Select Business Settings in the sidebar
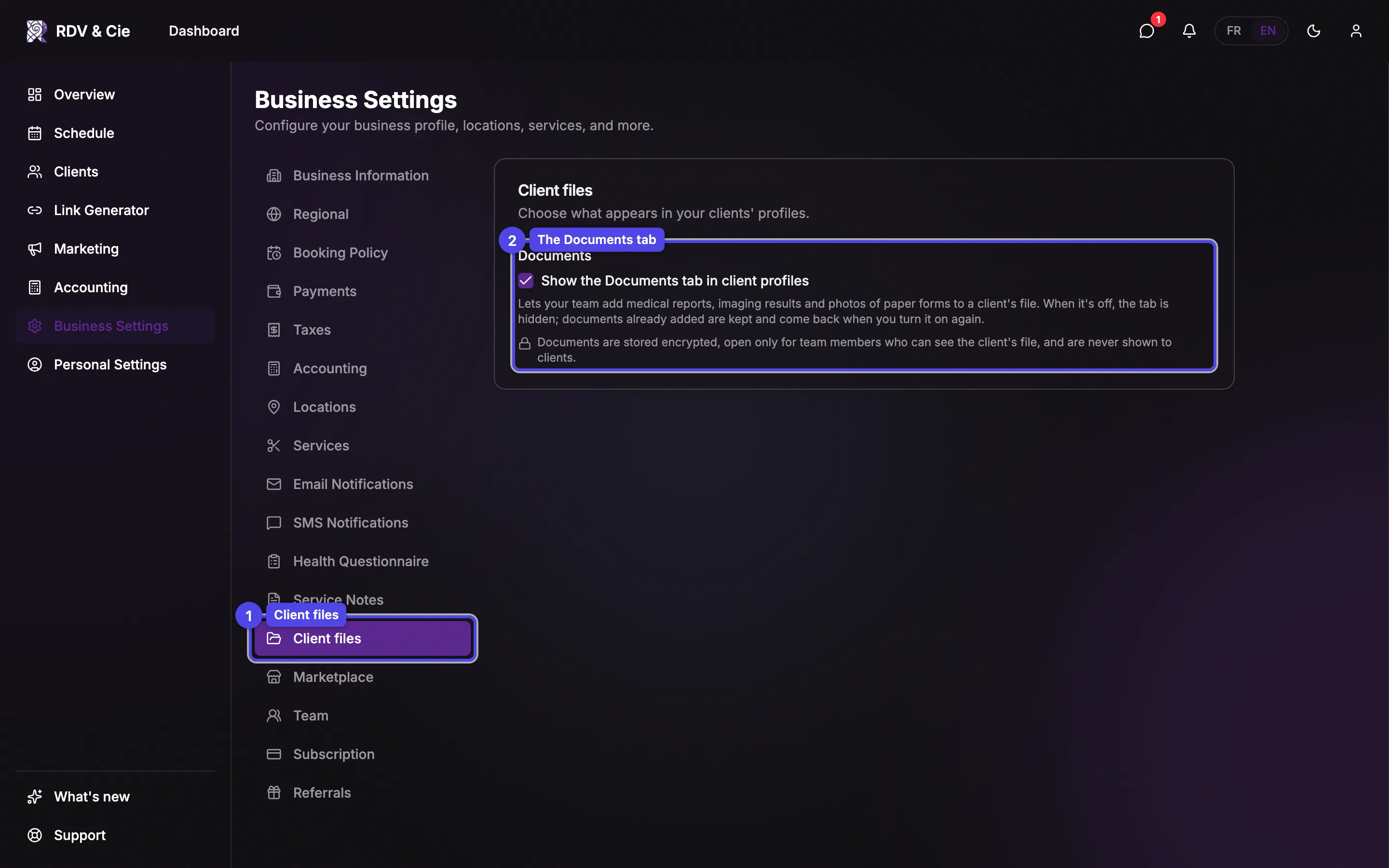This screenshot has height=868, width=1389. (x=115, y=326)
